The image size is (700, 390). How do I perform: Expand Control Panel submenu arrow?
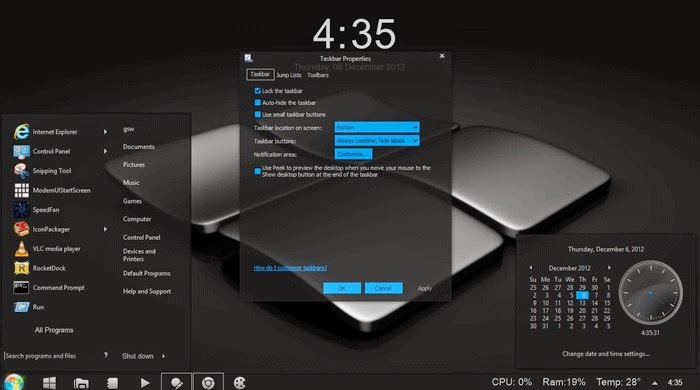pos(105,151)
